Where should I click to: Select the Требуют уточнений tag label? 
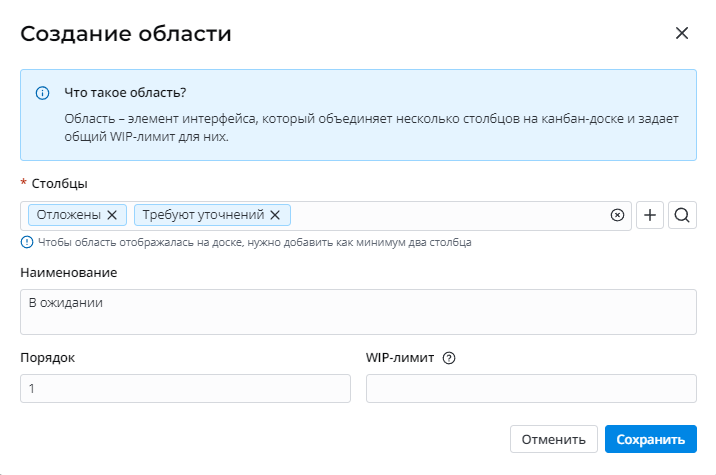point(203,215)
